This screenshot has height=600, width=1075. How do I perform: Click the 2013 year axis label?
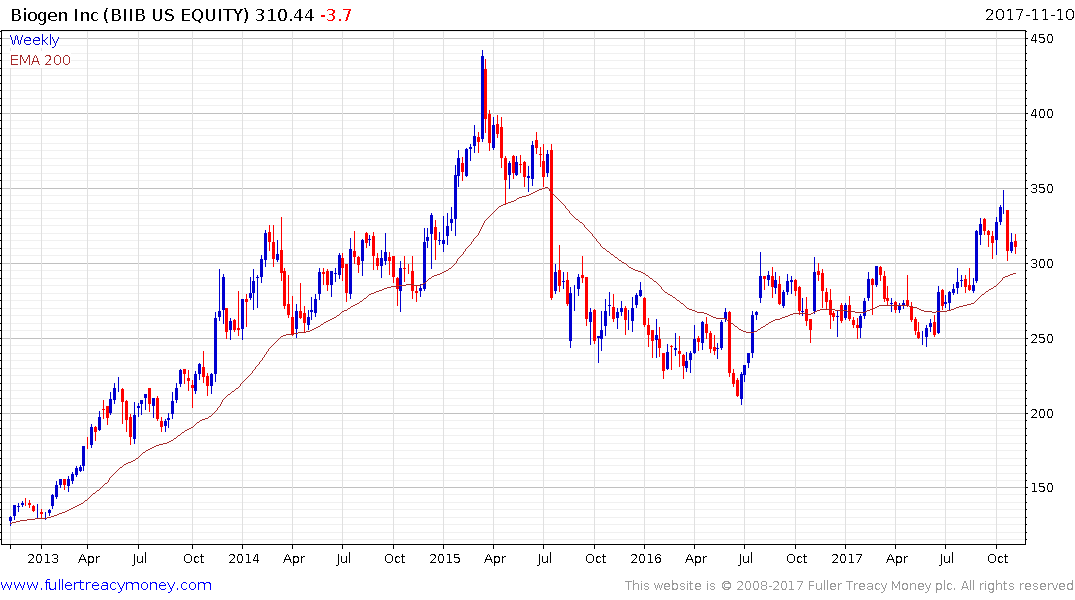[x=43, y=559]
